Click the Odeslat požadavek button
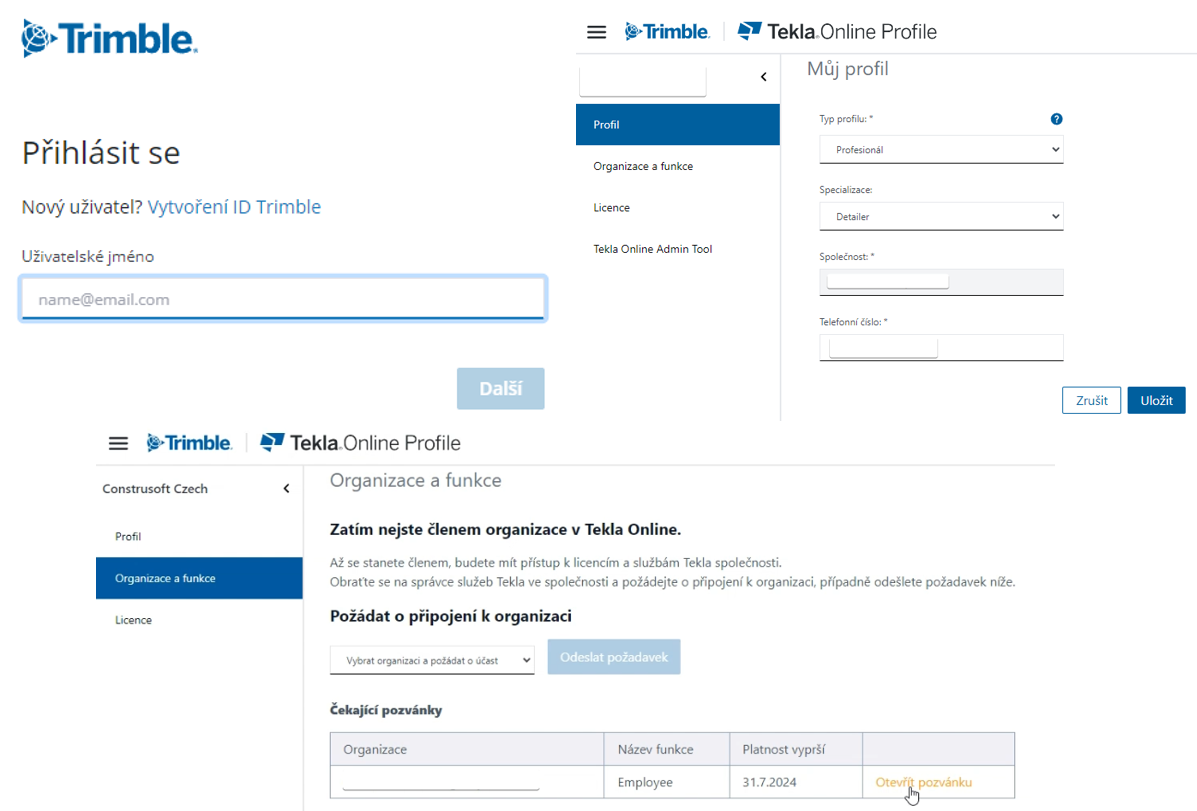Viewport: 1197px width, 811px height. (x=614, y=657)
